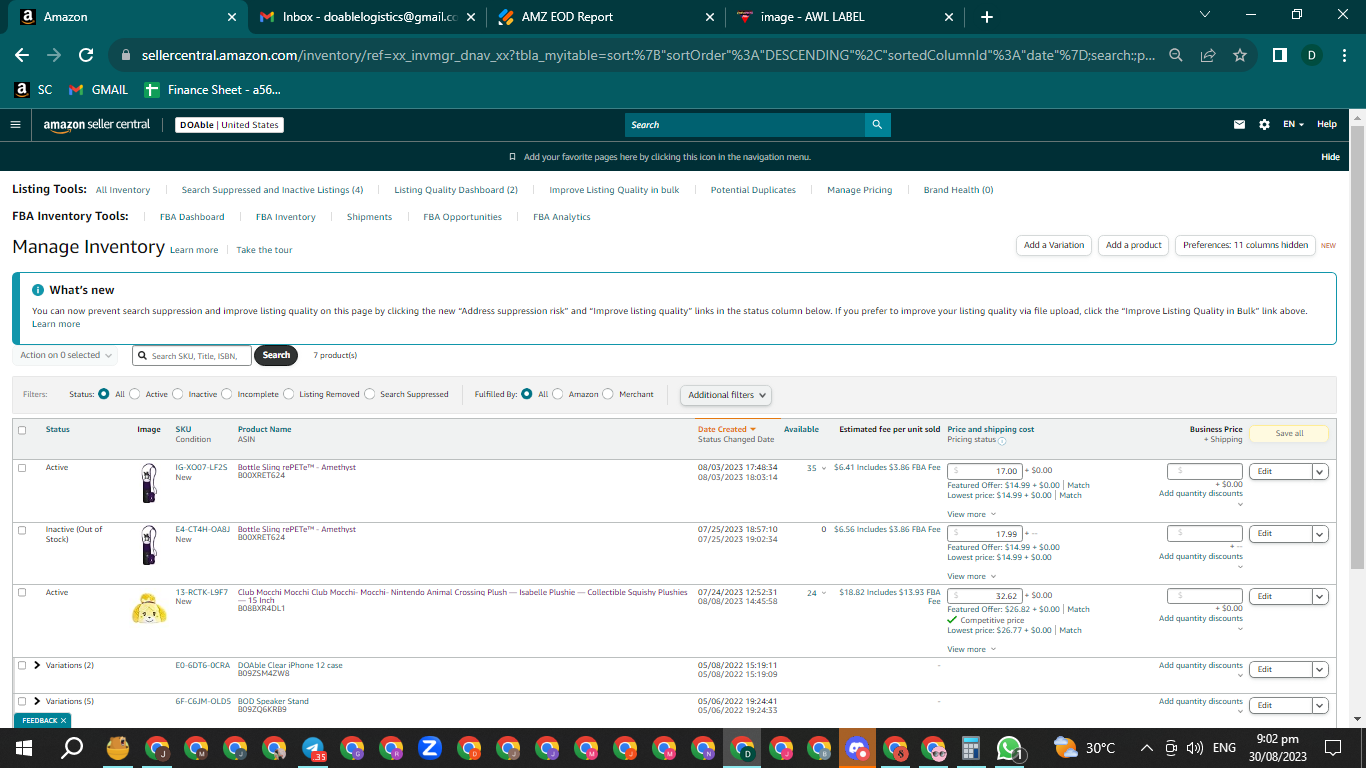Screen dimensions: 1366x768
Task: Open Zoom from the taskbar
Action: (430, 748)
